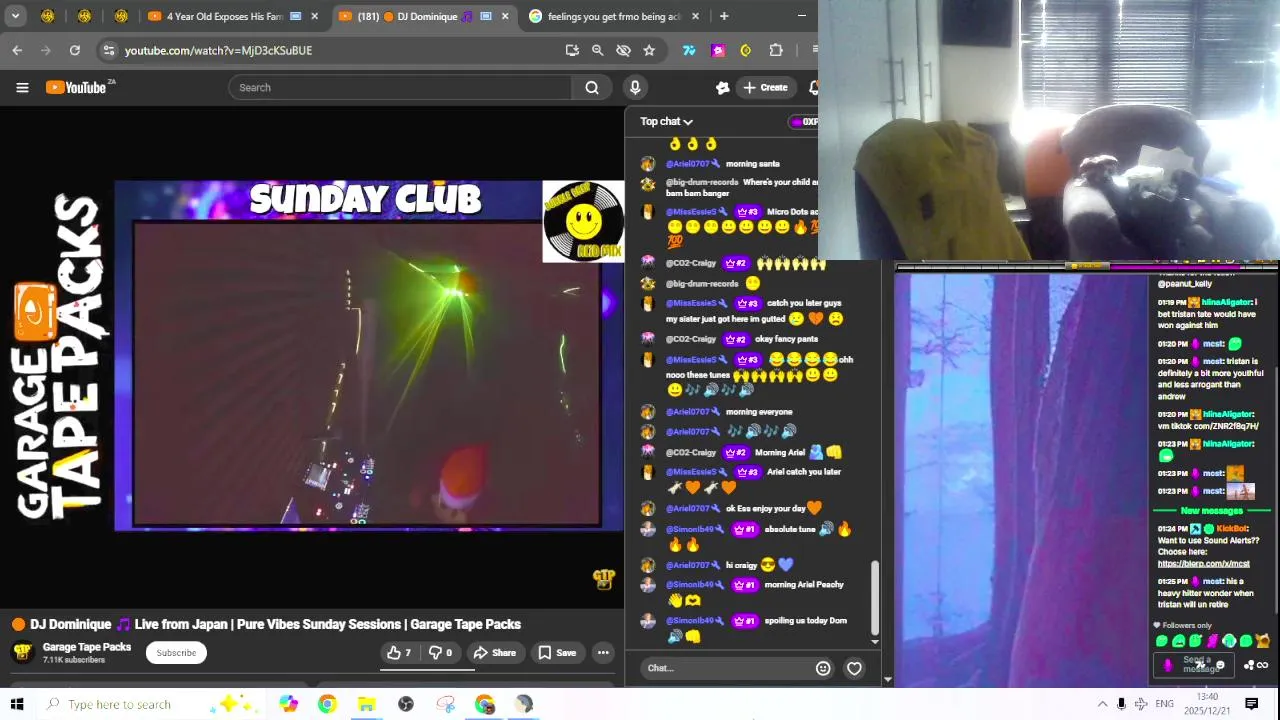
Task: Expand the Chrome tab search dropdown
Action: coord(15,16)
